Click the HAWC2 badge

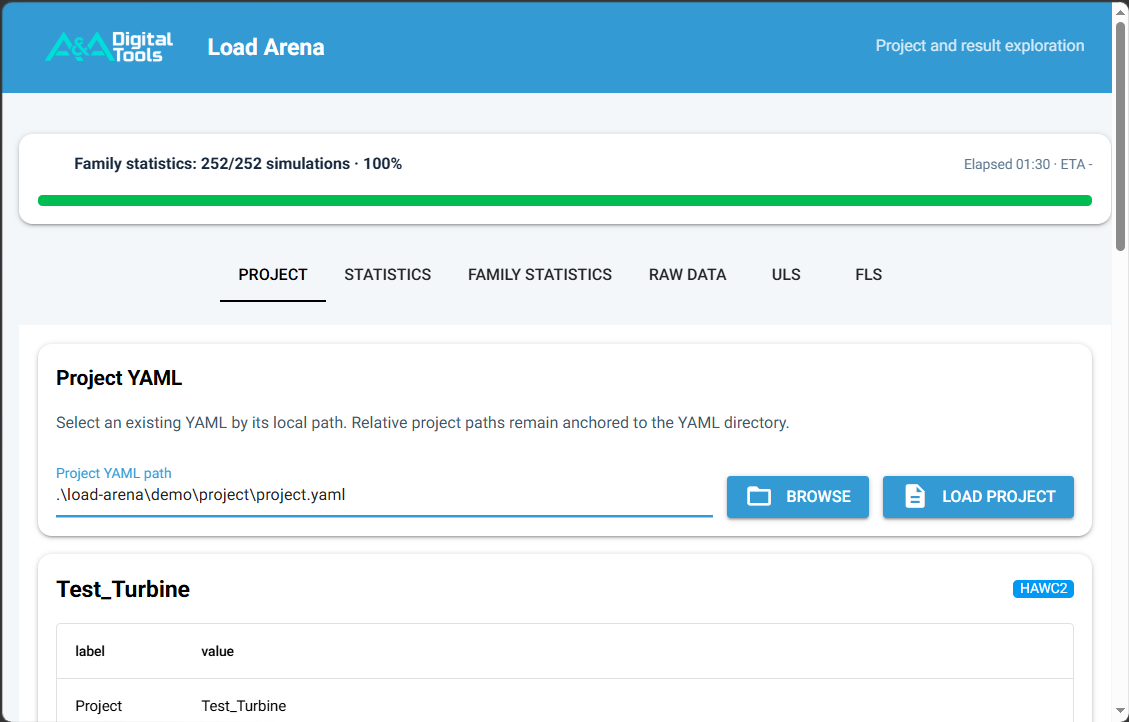coord(1043,589)
